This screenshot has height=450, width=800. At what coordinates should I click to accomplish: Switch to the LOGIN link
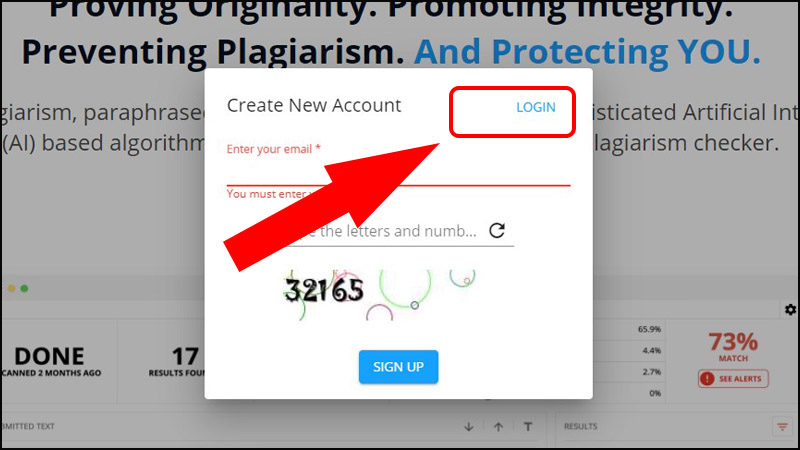coord(536,107)
